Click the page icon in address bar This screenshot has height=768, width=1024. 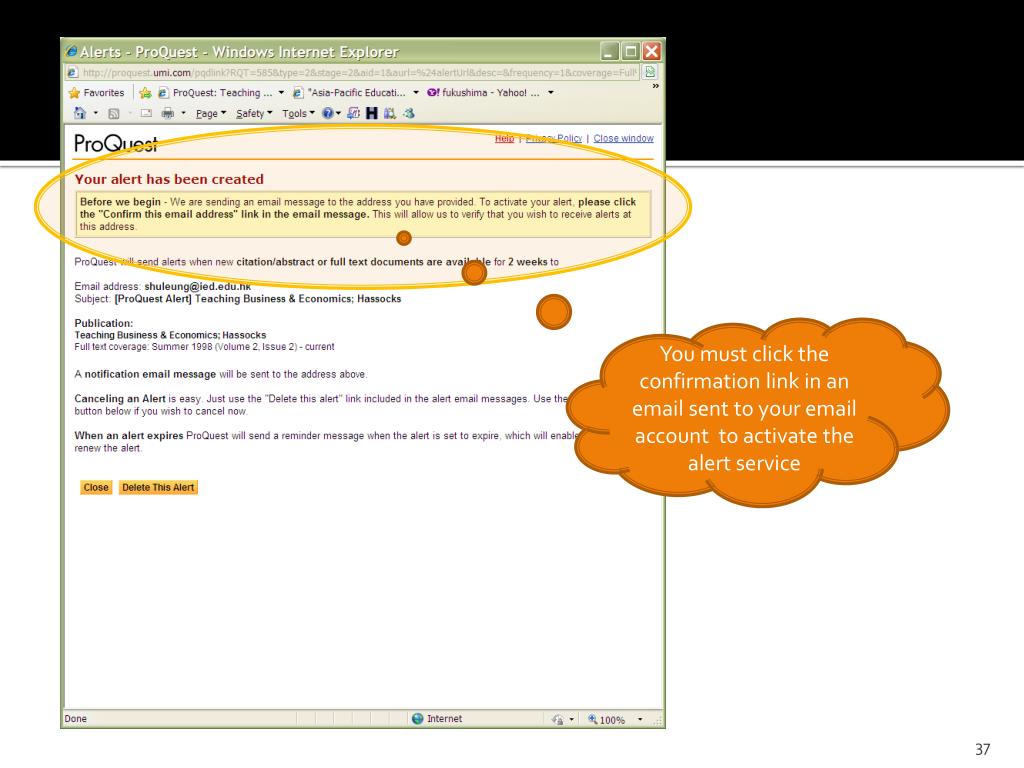point(73,72)
